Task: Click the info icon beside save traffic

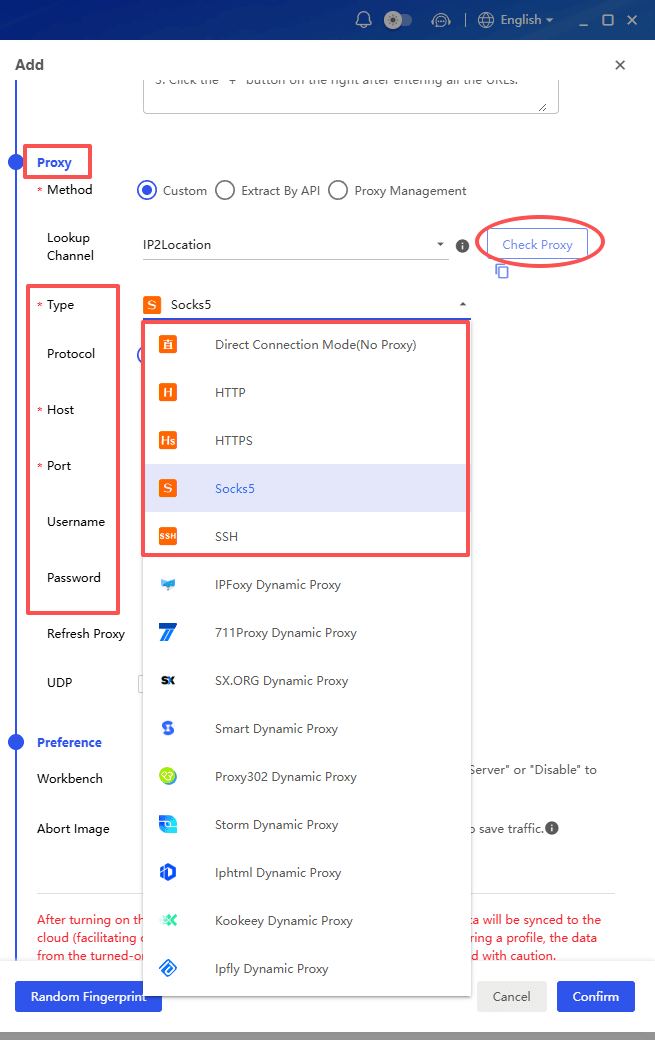Action: pyautogui.click(x=552, y=828)
